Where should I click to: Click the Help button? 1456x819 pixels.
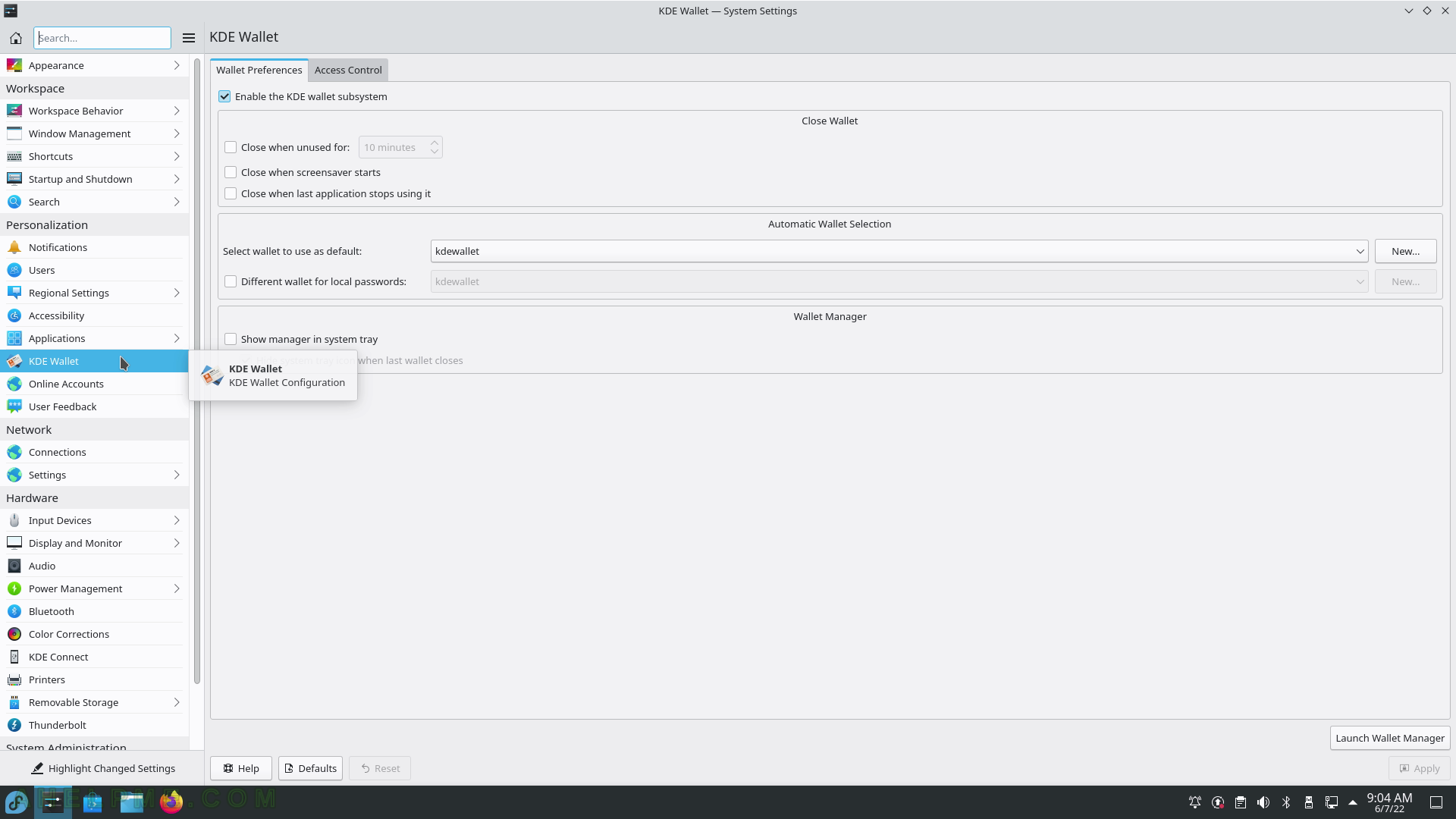click(x=241, y=768)
